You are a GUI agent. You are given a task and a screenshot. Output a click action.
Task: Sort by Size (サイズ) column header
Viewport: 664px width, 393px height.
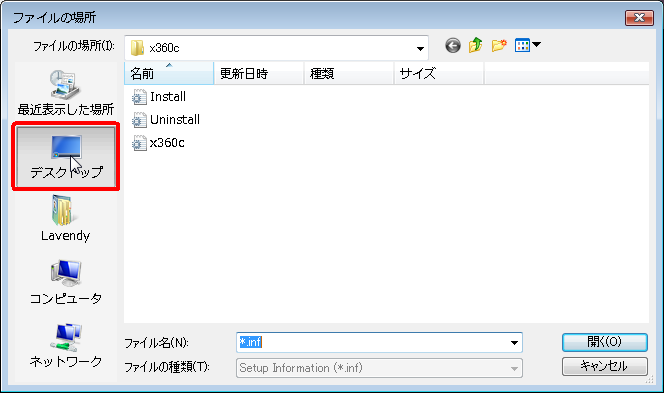[438, 73]
